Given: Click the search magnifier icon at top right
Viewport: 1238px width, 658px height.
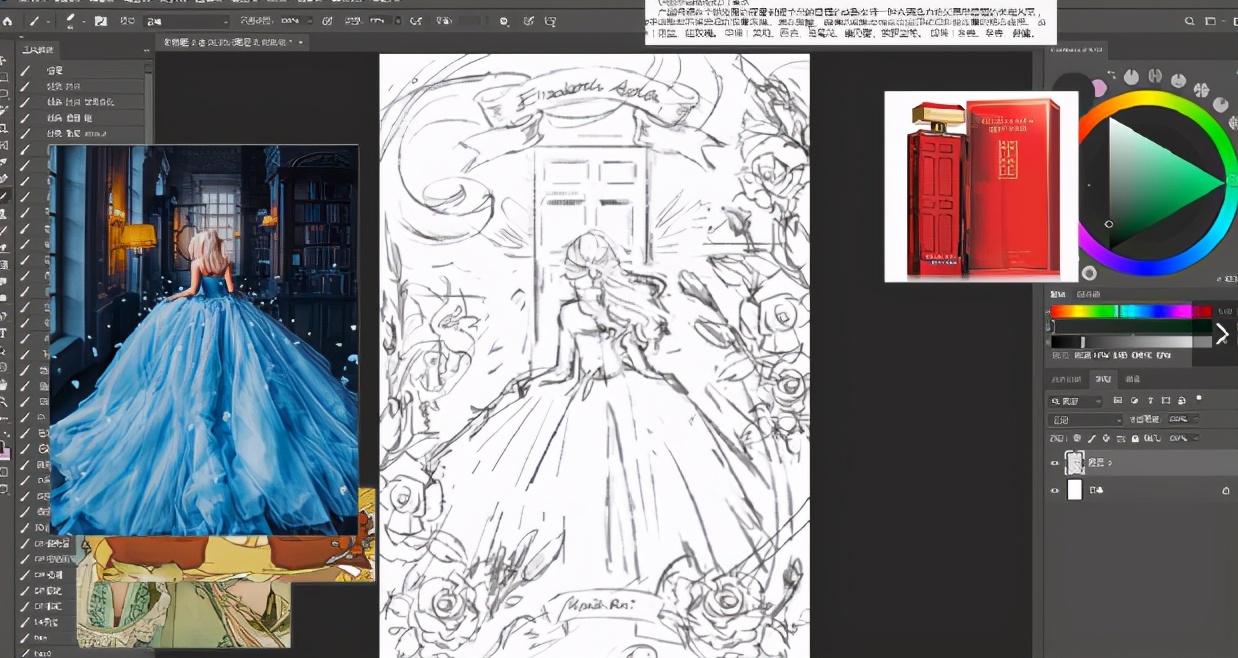Looking at the screenshot, I should (x=1189, y=21).
